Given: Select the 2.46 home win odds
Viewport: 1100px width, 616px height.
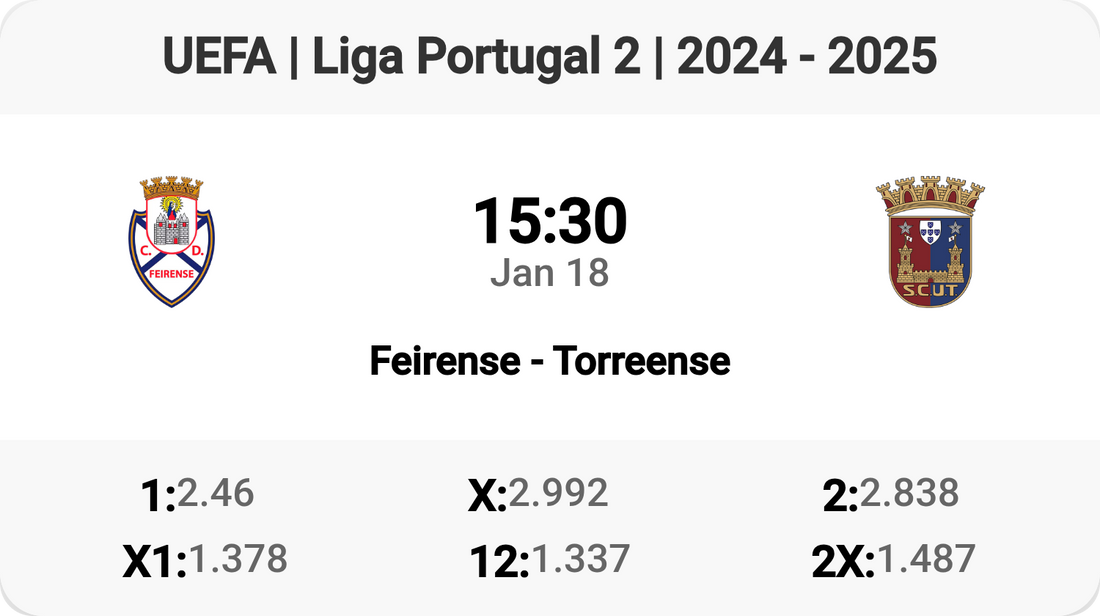Looking at the screenshot, I should (215, 493).
